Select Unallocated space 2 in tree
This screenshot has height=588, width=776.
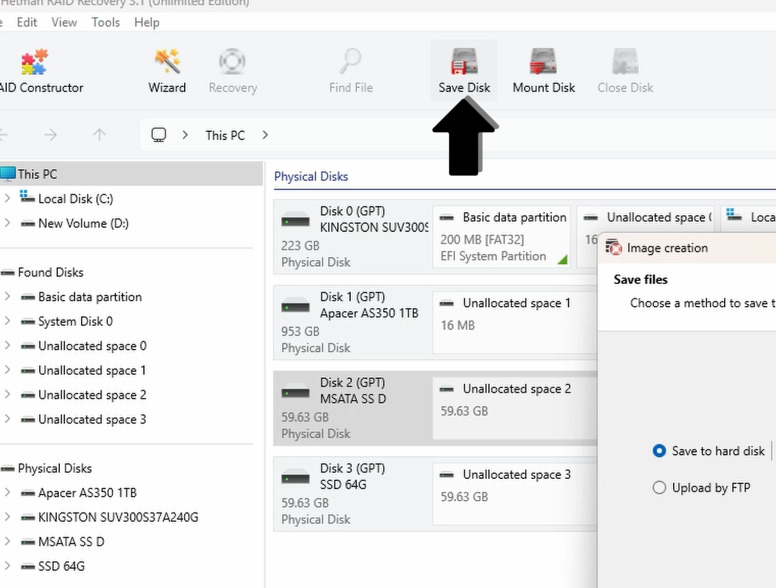click(x=92, y=394)
